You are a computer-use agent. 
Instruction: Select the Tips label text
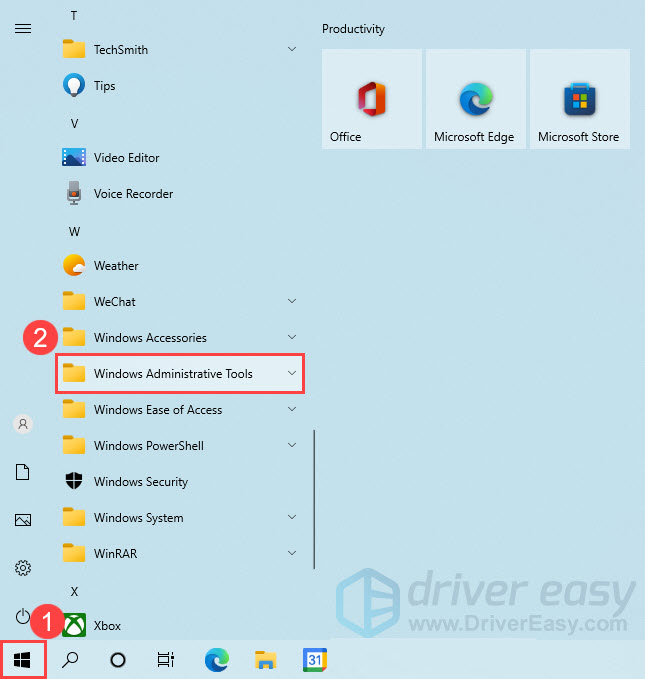104,86
